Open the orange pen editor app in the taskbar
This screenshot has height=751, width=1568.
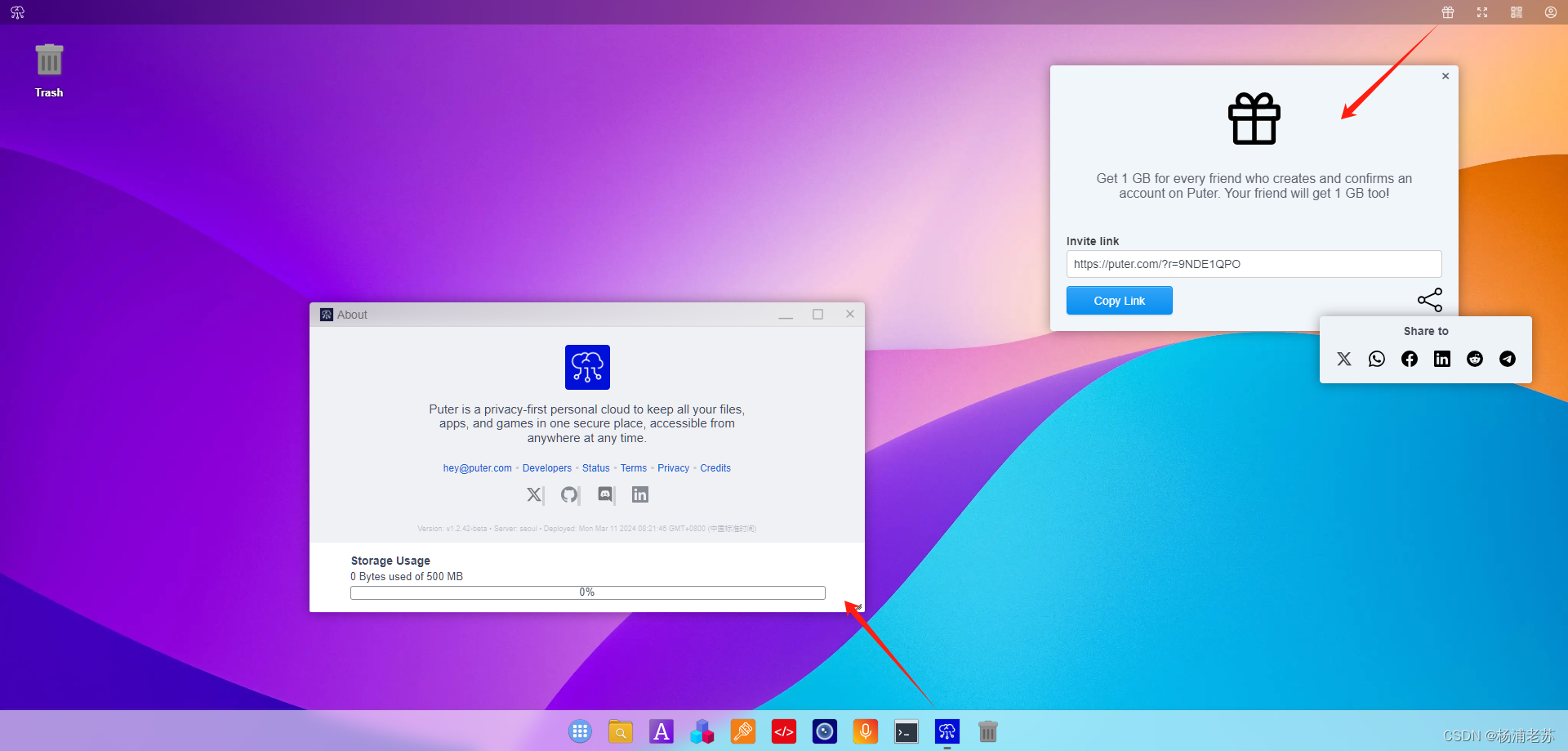coord(743,731)
